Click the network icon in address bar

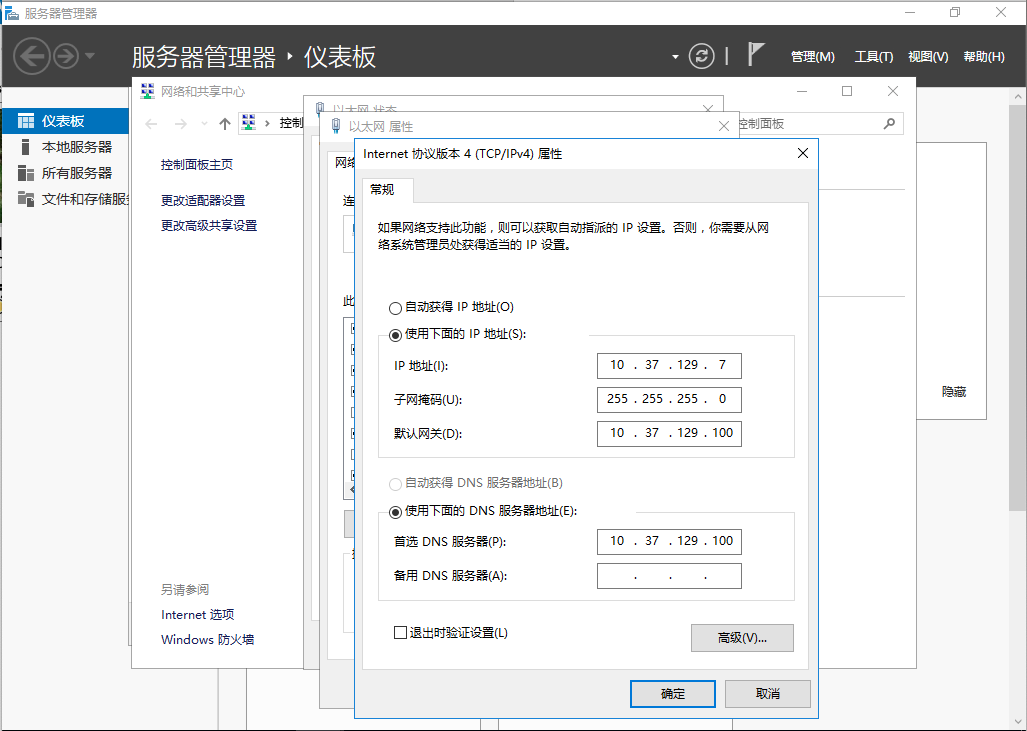click(249, 122)
